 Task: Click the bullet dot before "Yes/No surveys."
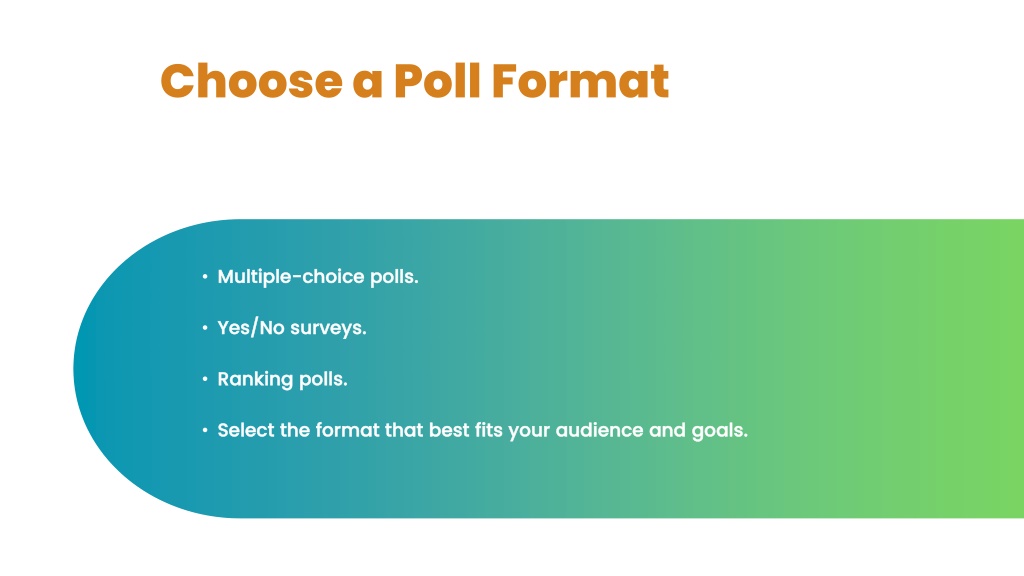(x=205, y=328)
